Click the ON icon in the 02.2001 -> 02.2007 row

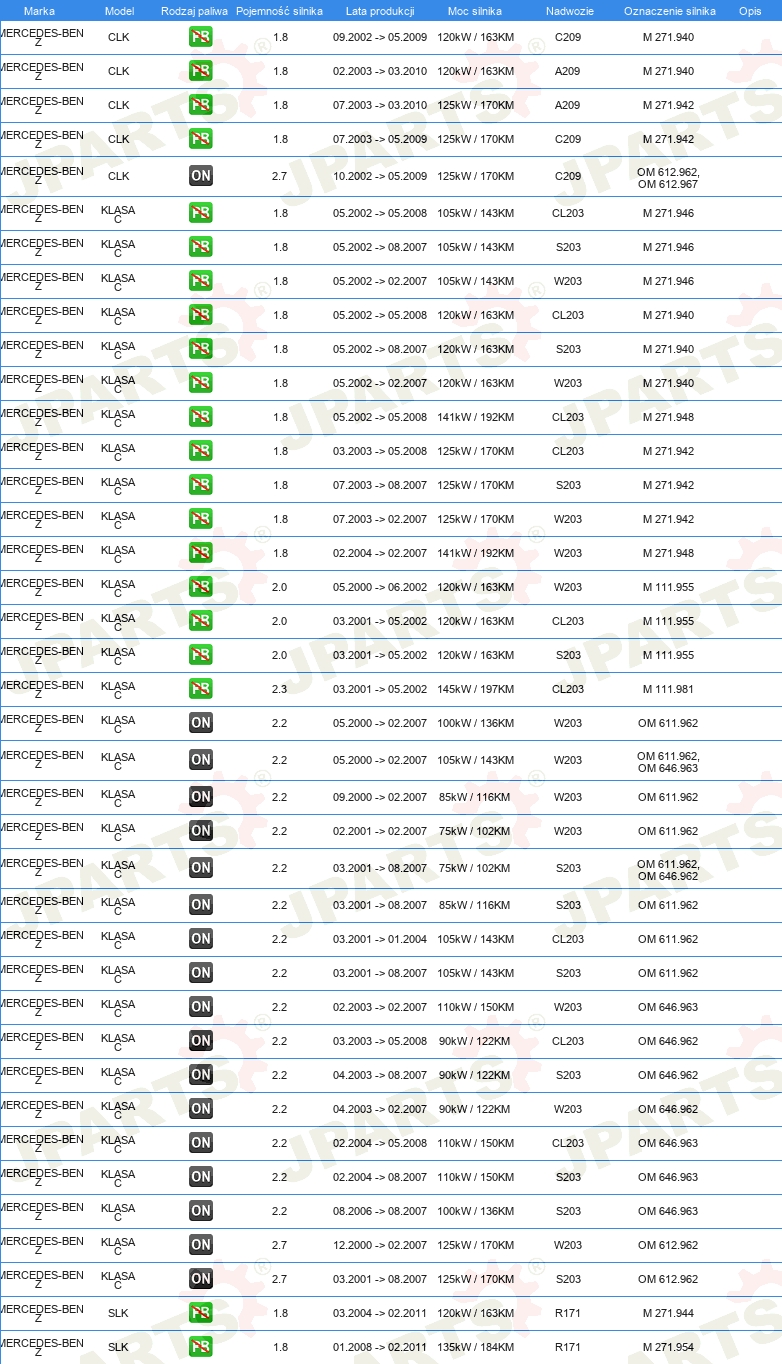pyautogui.click(x=200, y=830)
